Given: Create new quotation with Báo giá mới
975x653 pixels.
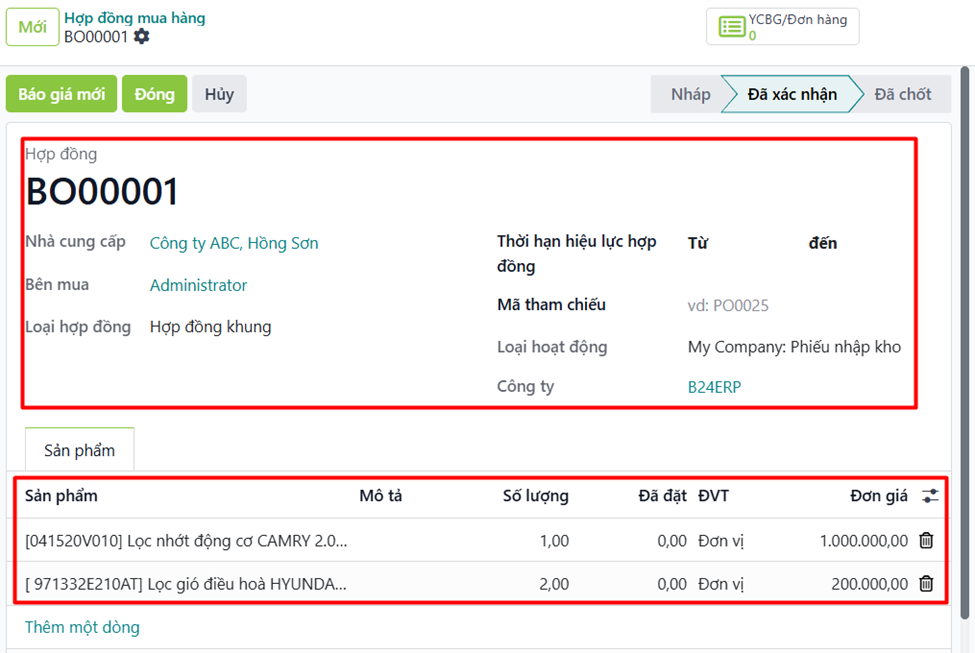Looking at the screenshot, I should [x=61, y=94].
